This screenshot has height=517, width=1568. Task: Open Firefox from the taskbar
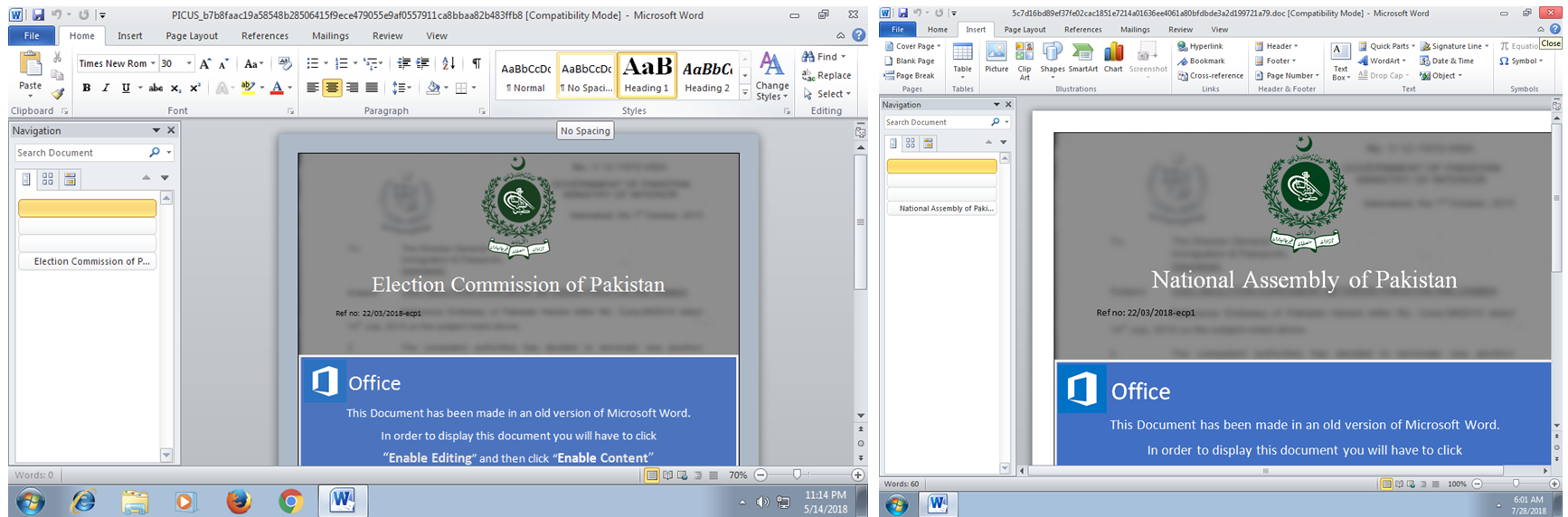(239, 501)
